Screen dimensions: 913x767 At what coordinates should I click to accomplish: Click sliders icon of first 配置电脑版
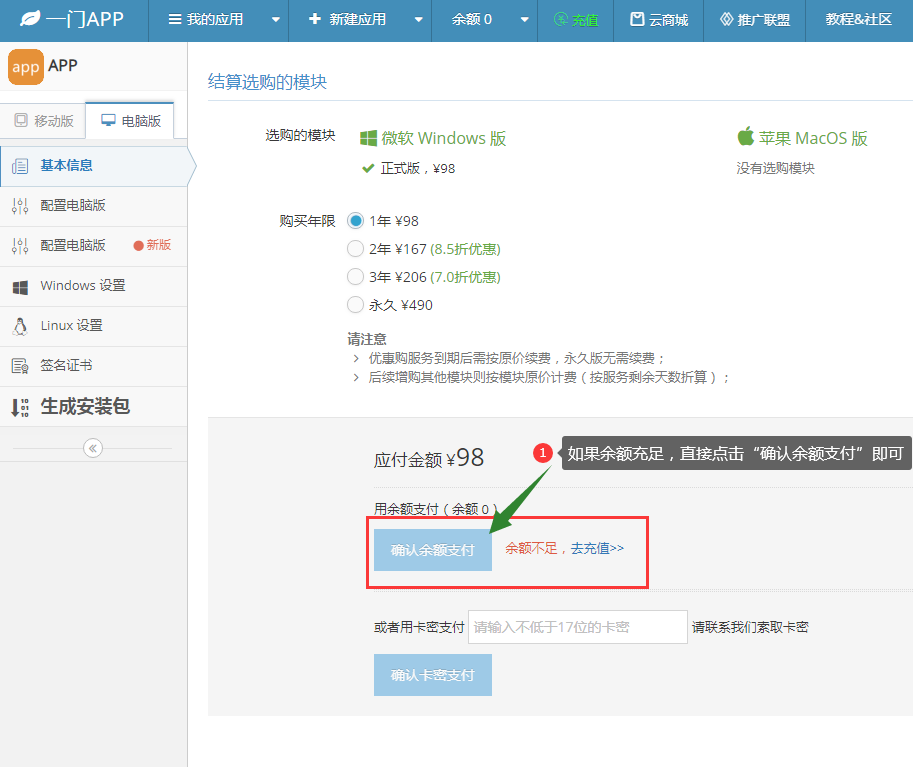click(x=20, y=206)
